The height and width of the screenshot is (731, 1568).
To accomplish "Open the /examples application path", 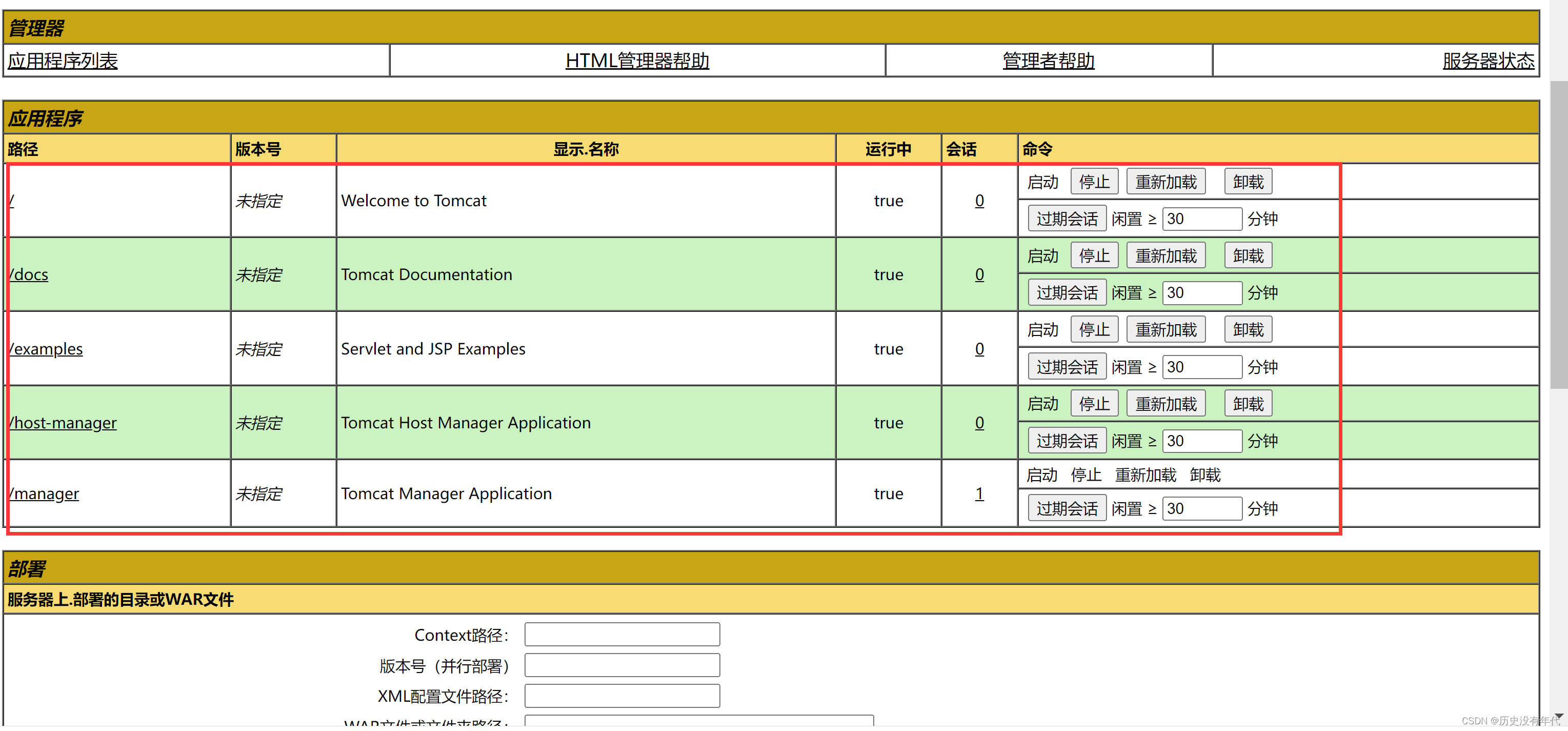I will point(46,349).
